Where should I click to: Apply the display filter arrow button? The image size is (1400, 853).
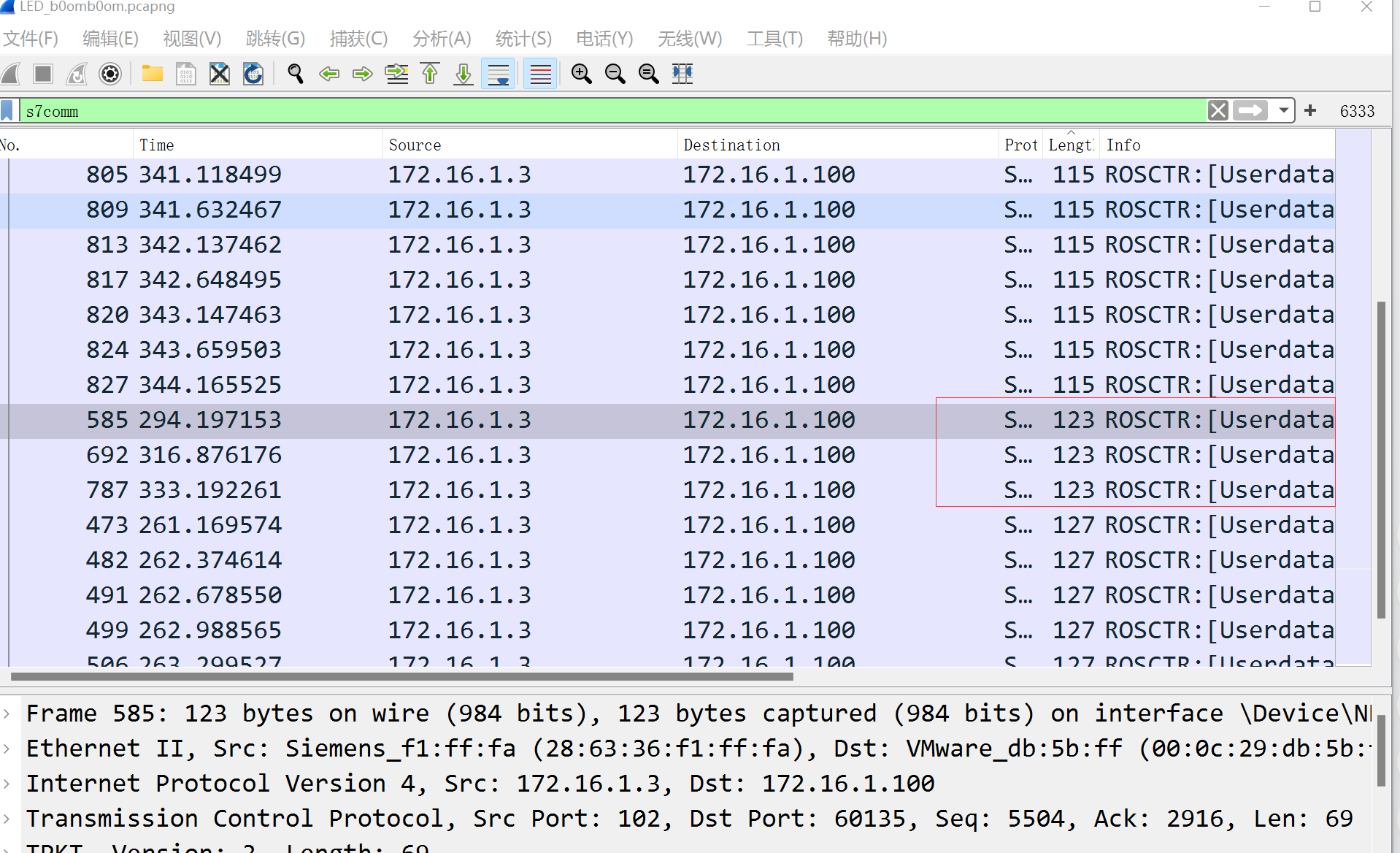click(1250, 111)
